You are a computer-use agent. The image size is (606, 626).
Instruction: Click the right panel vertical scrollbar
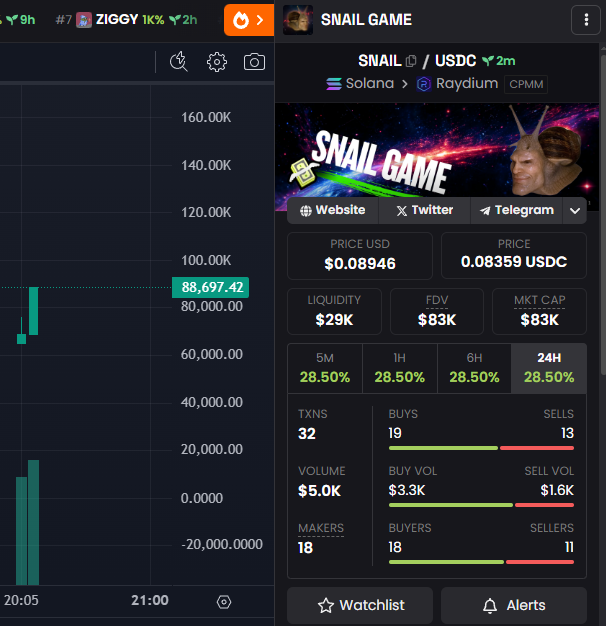(x=603, y=214)
